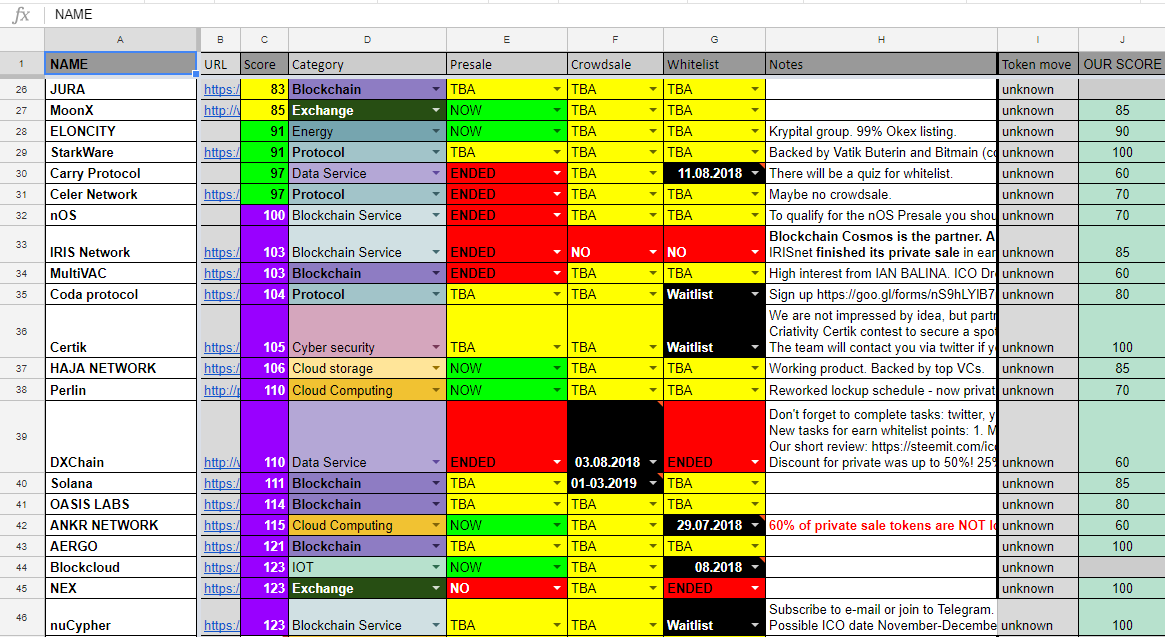
Task: Select the OUR SCORE header cell
Action: point(1122,64)
